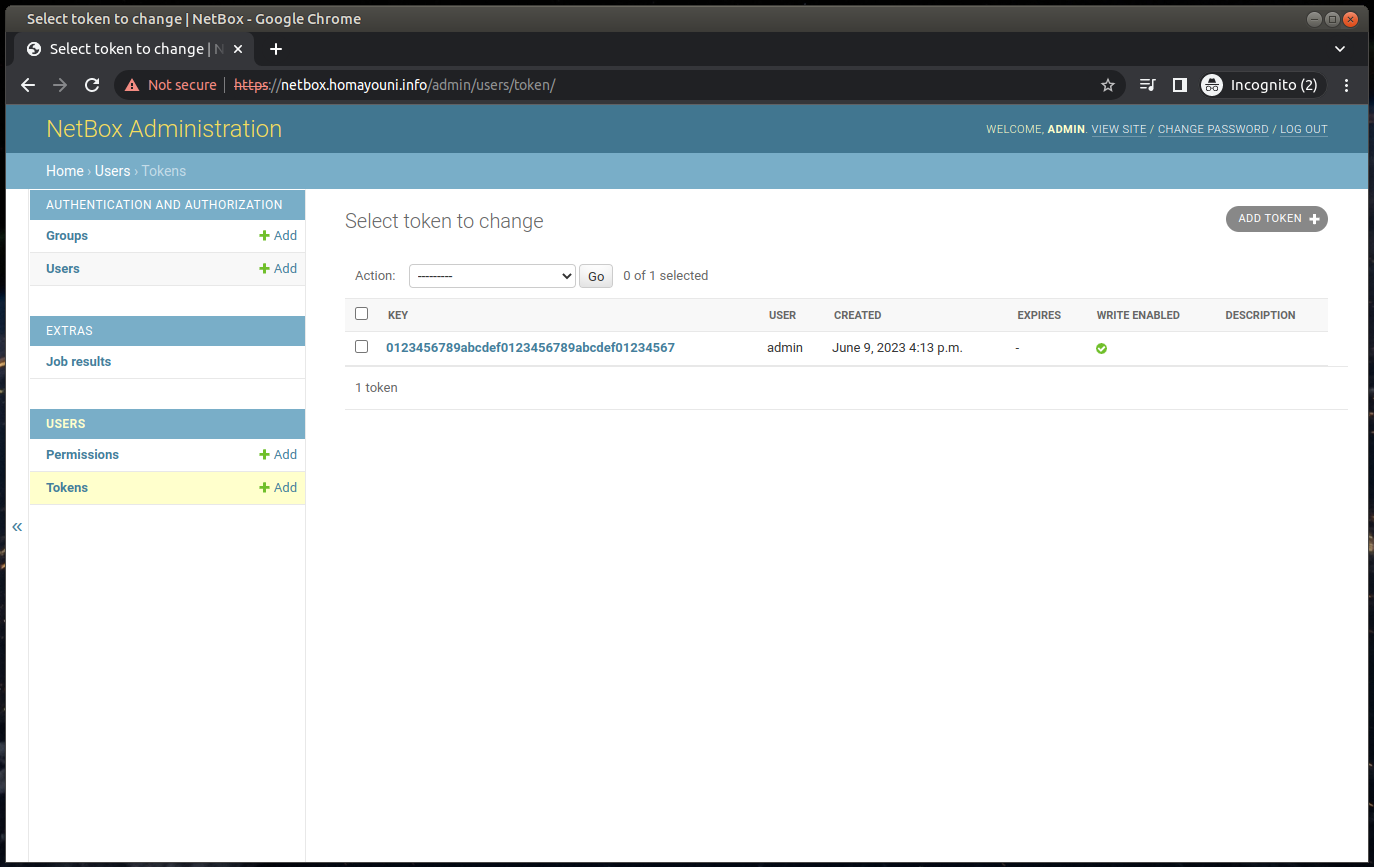Open Job results in the sidebar

[x=79, y=362]
